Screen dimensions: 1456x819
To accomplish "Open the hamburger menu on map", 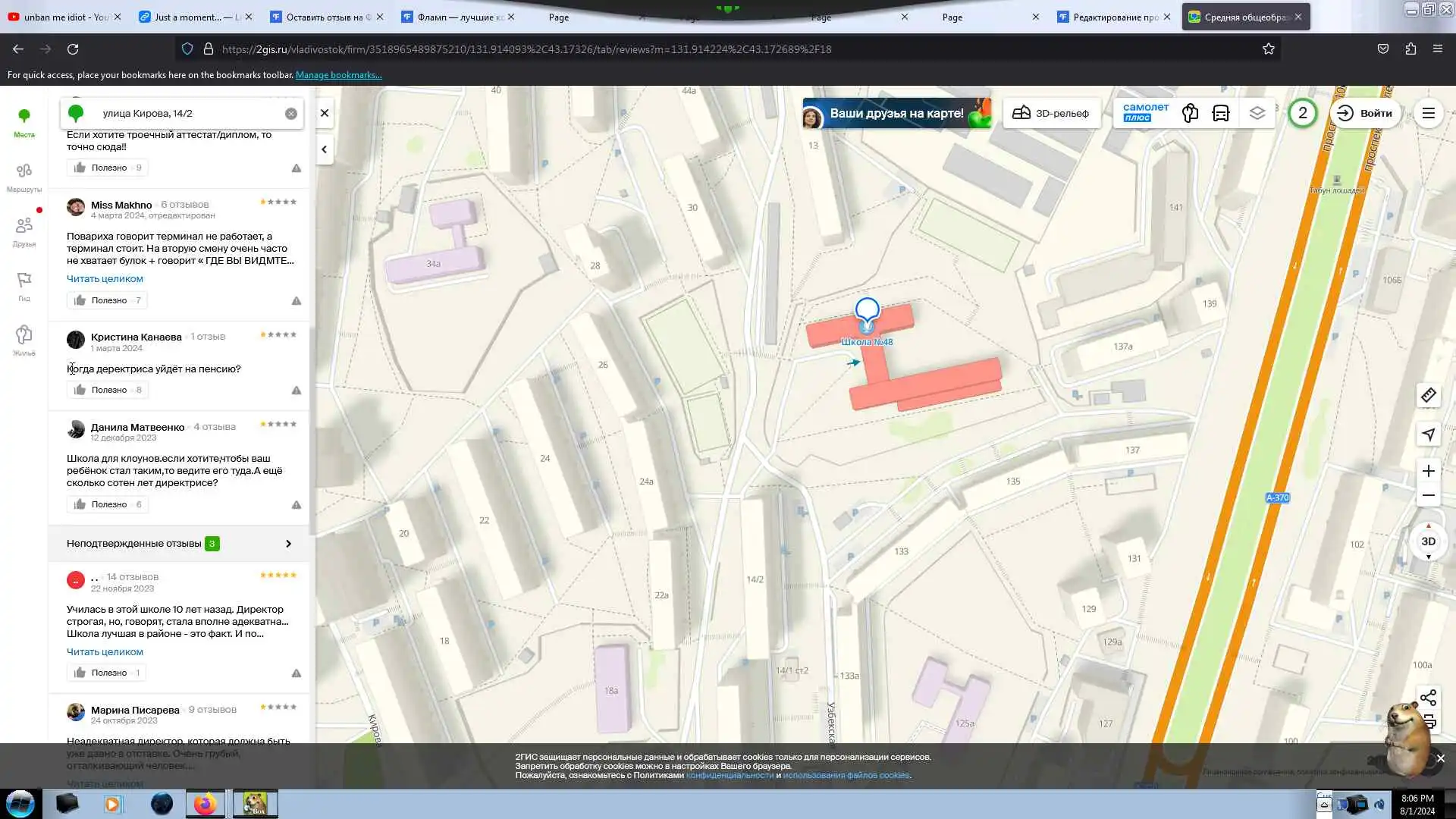I will (1428, 113).
